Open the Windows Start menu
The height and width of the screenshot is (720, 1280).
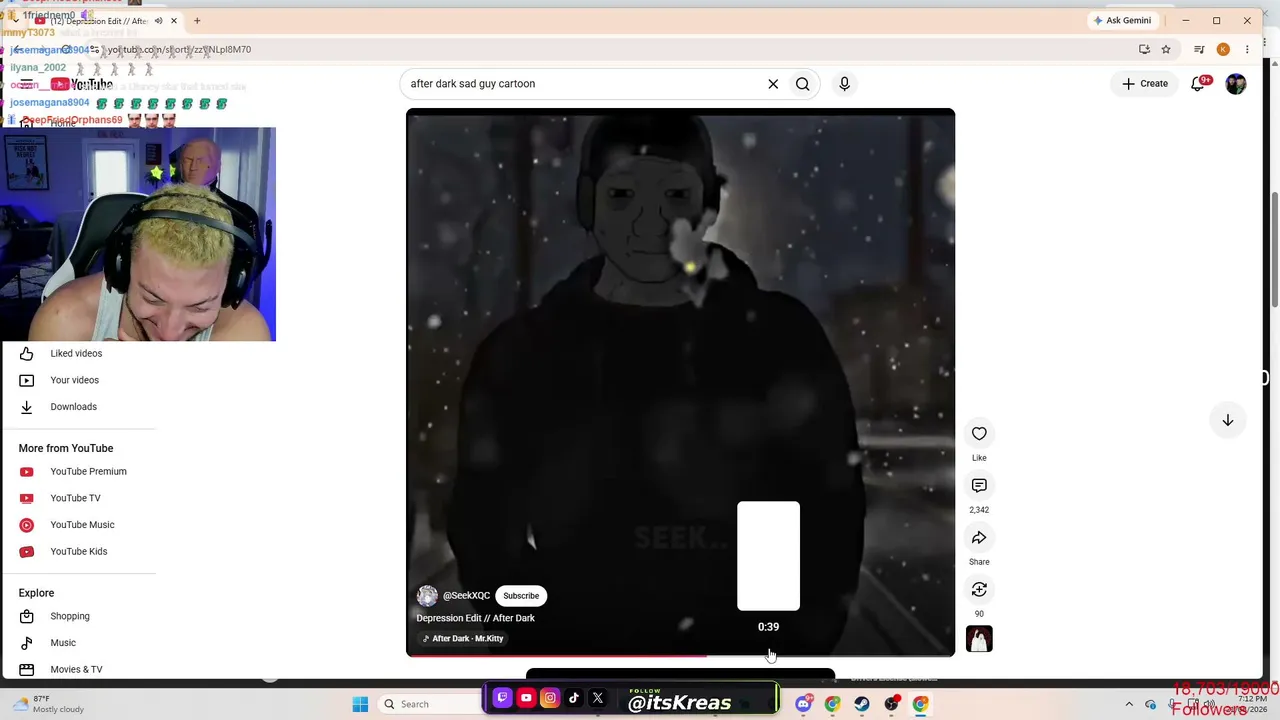[x=360, y=704]
